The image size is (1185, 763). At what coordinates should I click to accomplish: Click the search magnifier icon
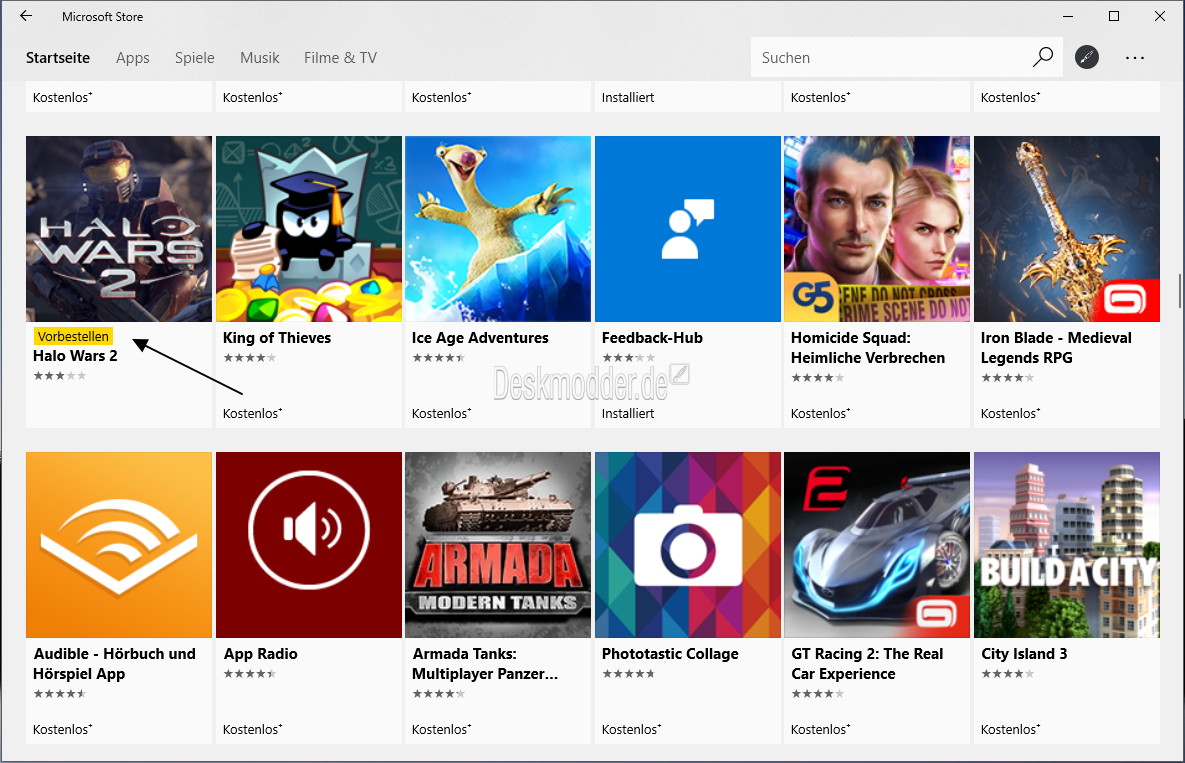[1043, 57]
